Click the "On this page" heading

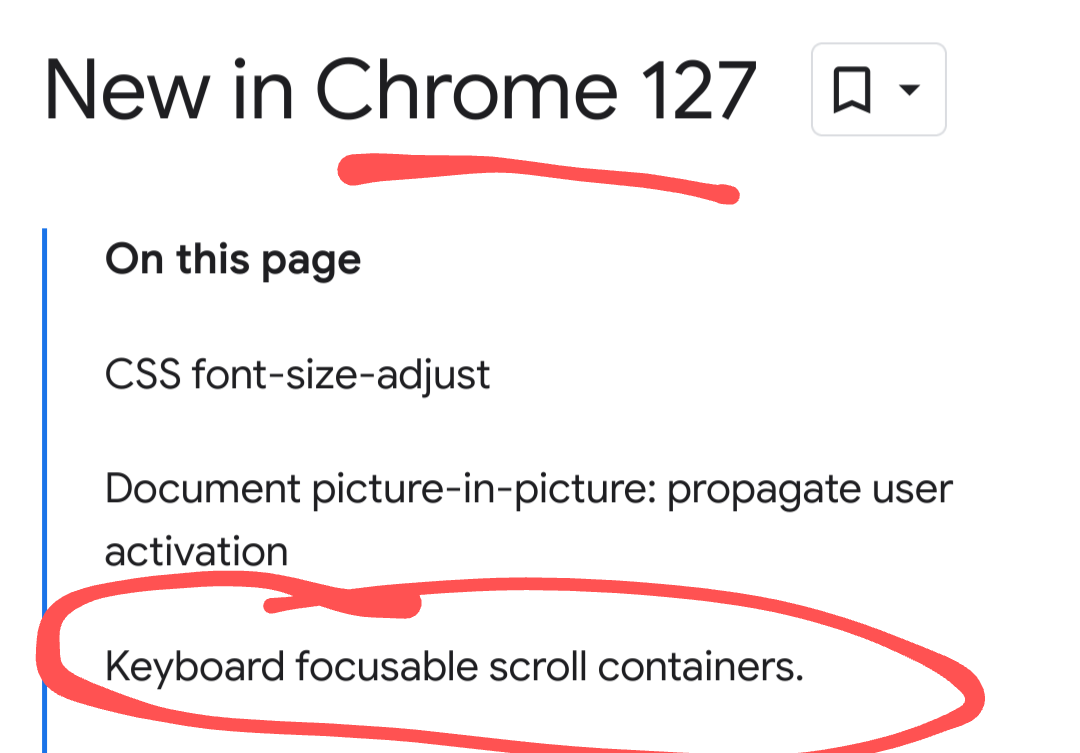pyautogui.click(x=232, y=260)
